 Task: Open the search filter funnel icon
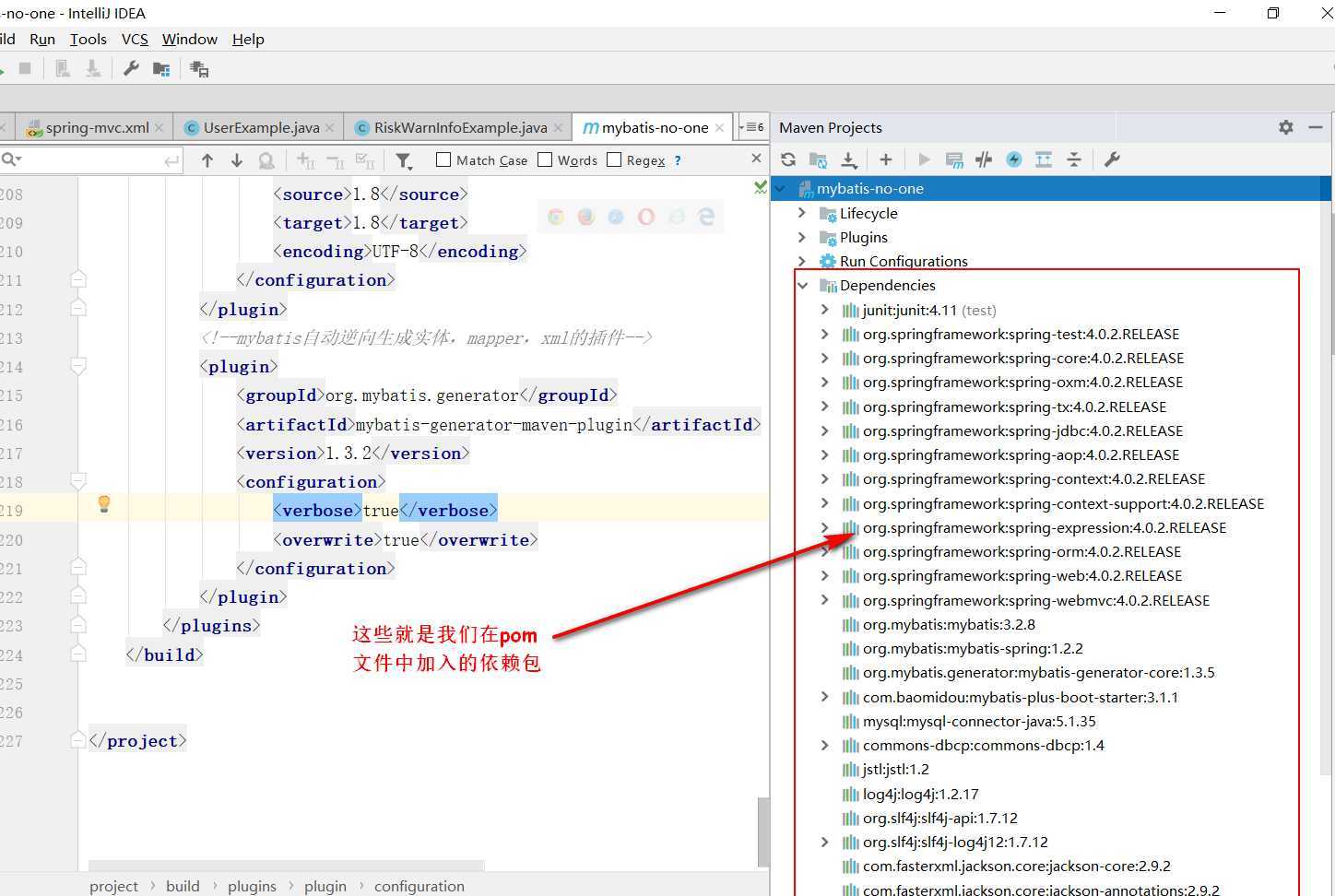(x=404, y=161)
